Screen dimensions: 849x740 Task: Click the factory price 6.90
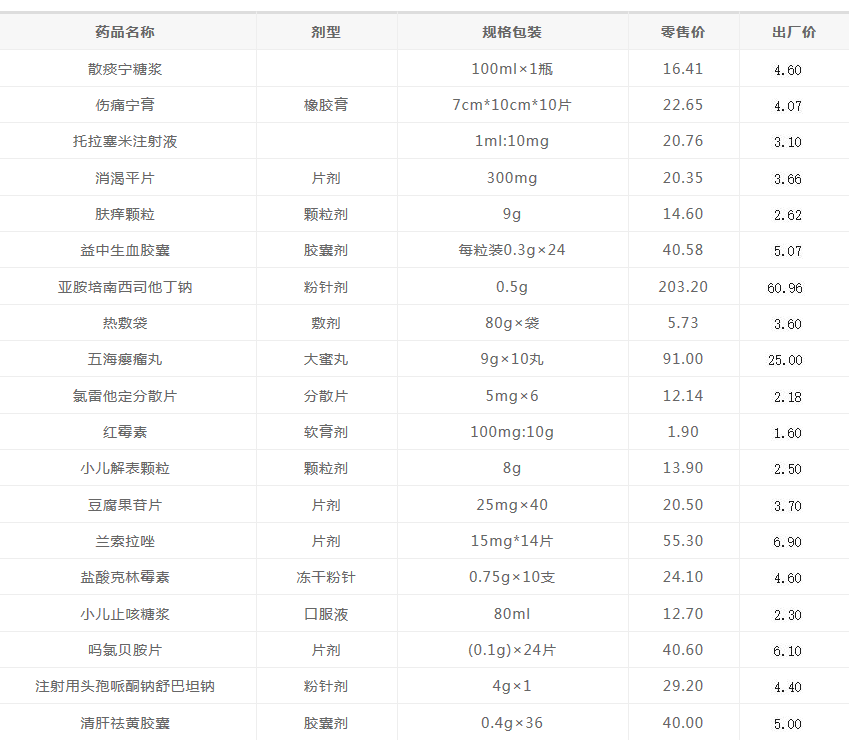[787, 542]
